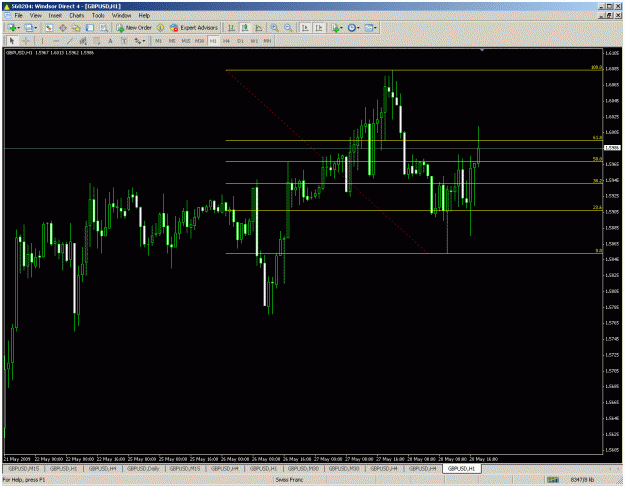Viewport: 625px width, 486px height.
Task: Switch to Bar Chart display
Action: [x=231, y=28]
